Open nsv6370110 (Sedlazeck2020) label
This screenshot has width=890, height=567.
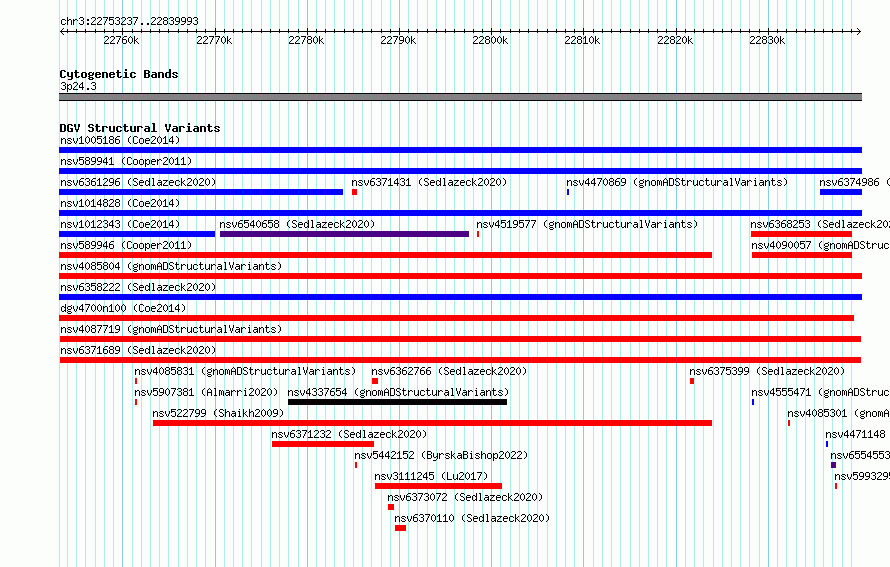coord(472,518)
